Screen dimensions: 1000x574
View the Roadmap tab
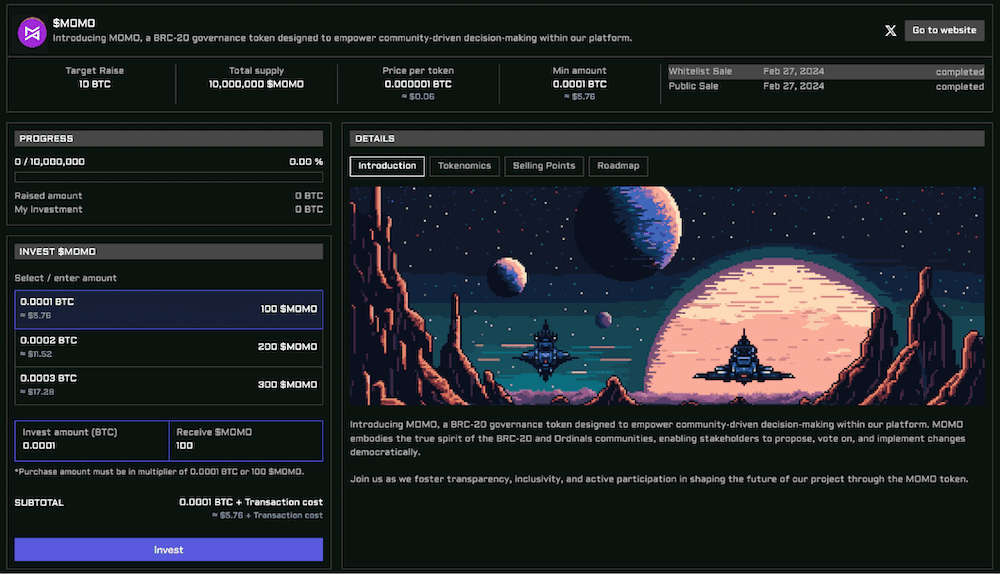pyautogui.click(x=618, y=166)
